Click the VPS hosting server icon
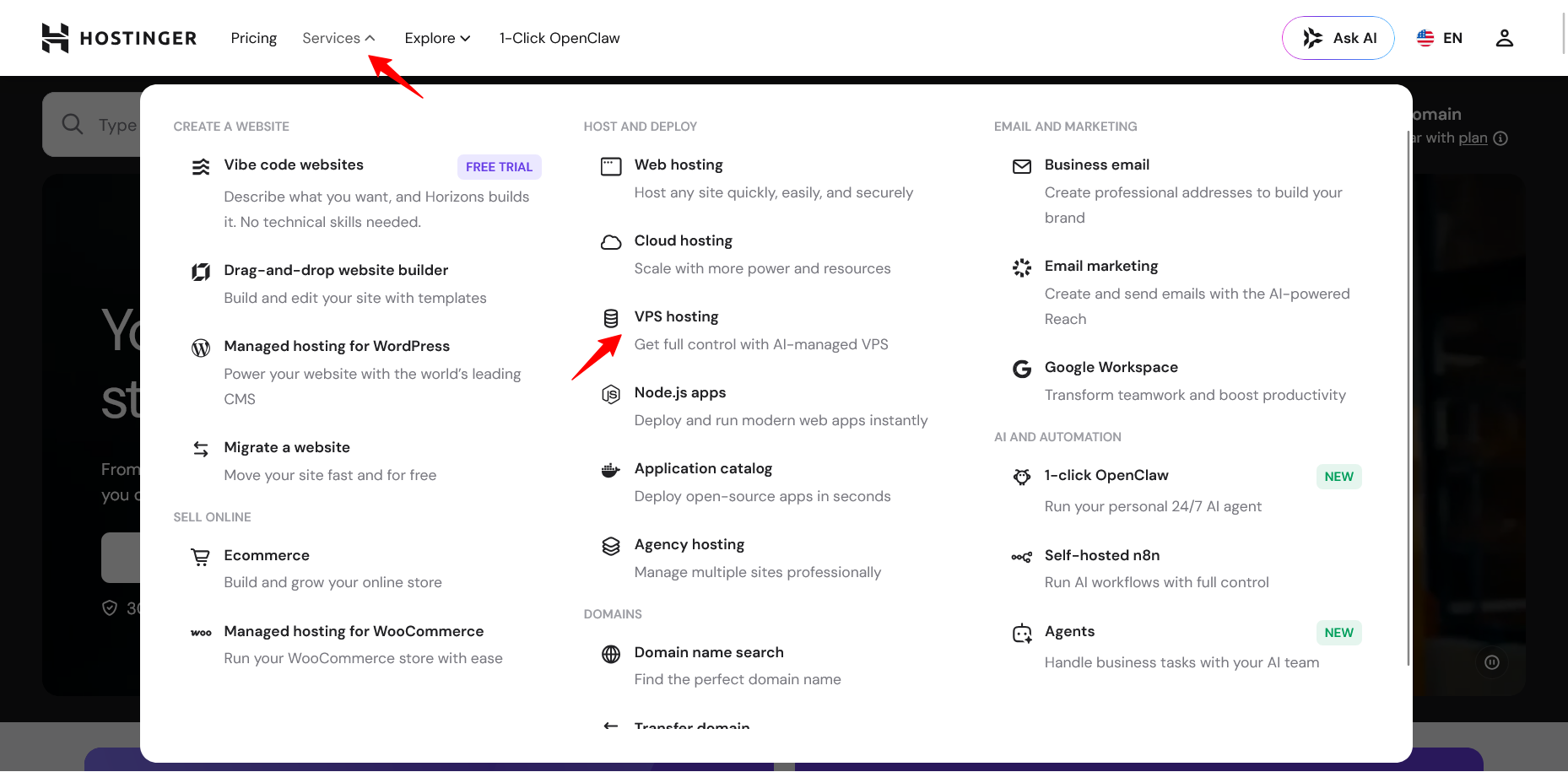This screenshot has height=772, width=1568. click(x=611, y=318)
